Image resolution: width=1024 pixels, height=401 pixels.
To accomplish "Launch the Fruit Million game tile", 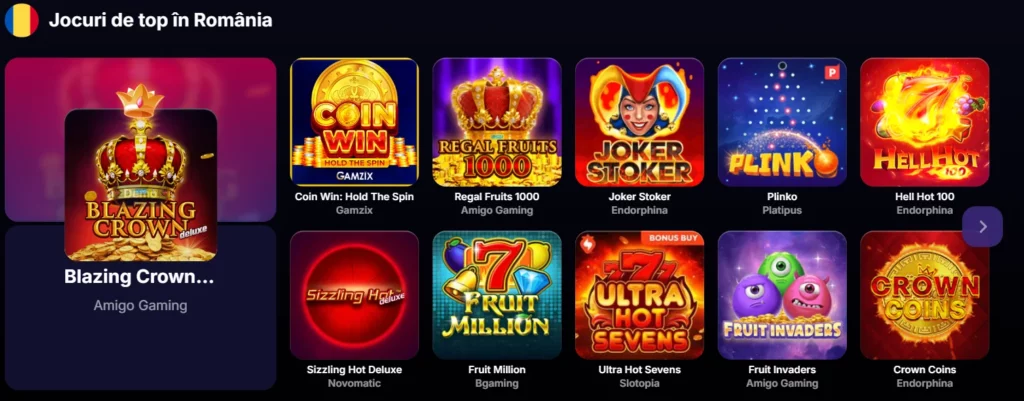I will (x=497, y=295).
